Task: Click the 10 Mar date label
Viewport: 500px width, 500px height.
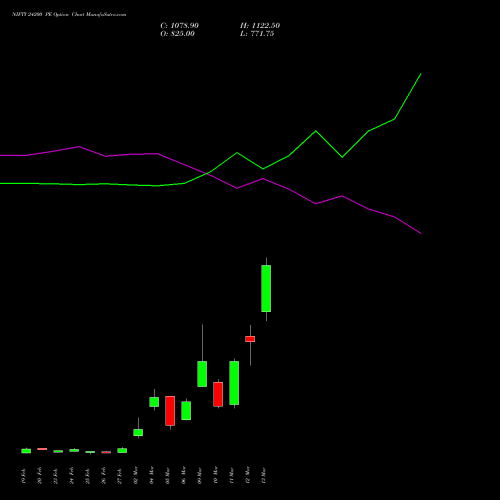Action: (216, 475)
